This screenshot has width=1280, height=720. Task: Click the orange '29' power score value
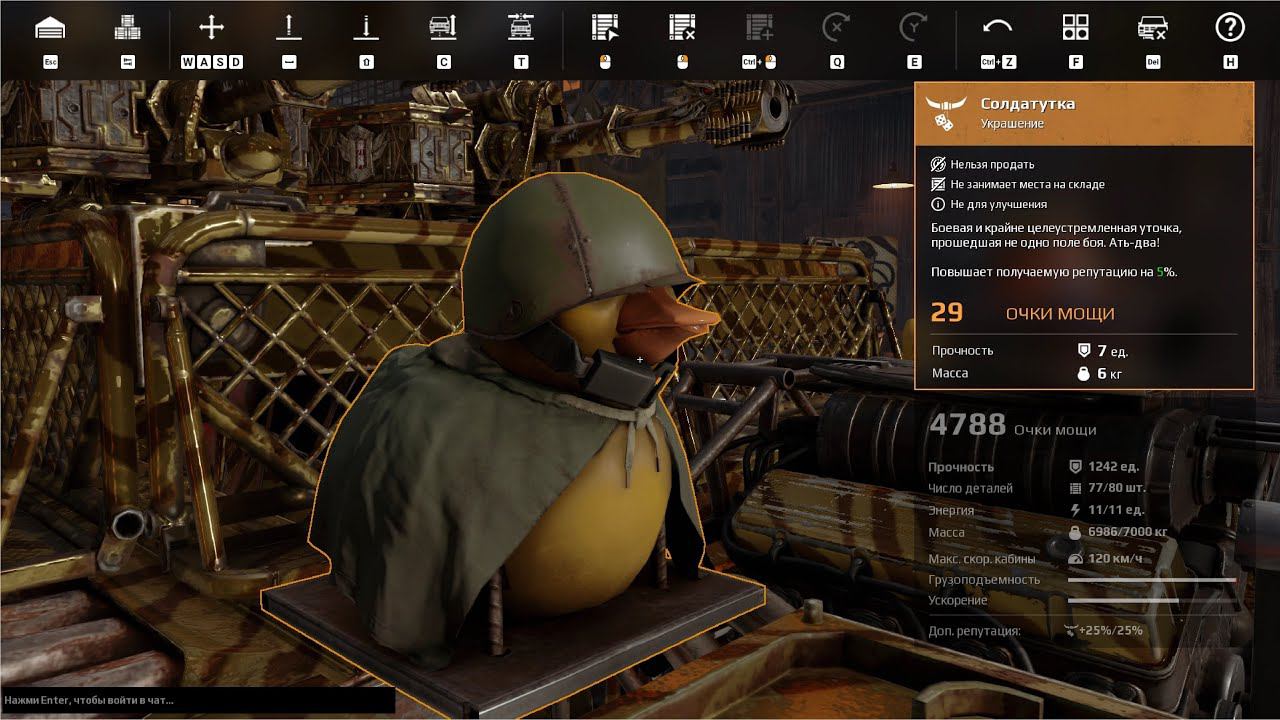pyautogui.click(x=946, y=313)
